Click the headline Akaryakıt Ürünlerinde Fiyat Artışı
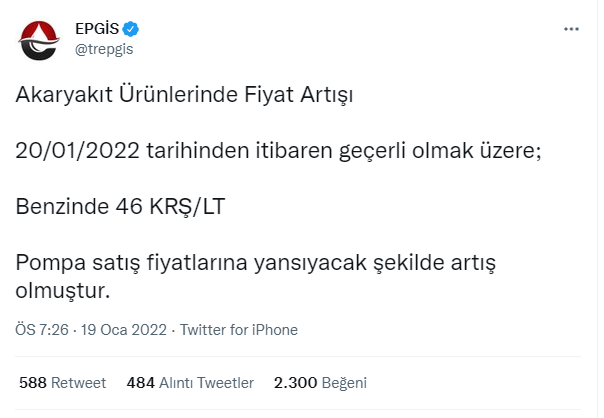604x418 pixels. click(186, 96)
